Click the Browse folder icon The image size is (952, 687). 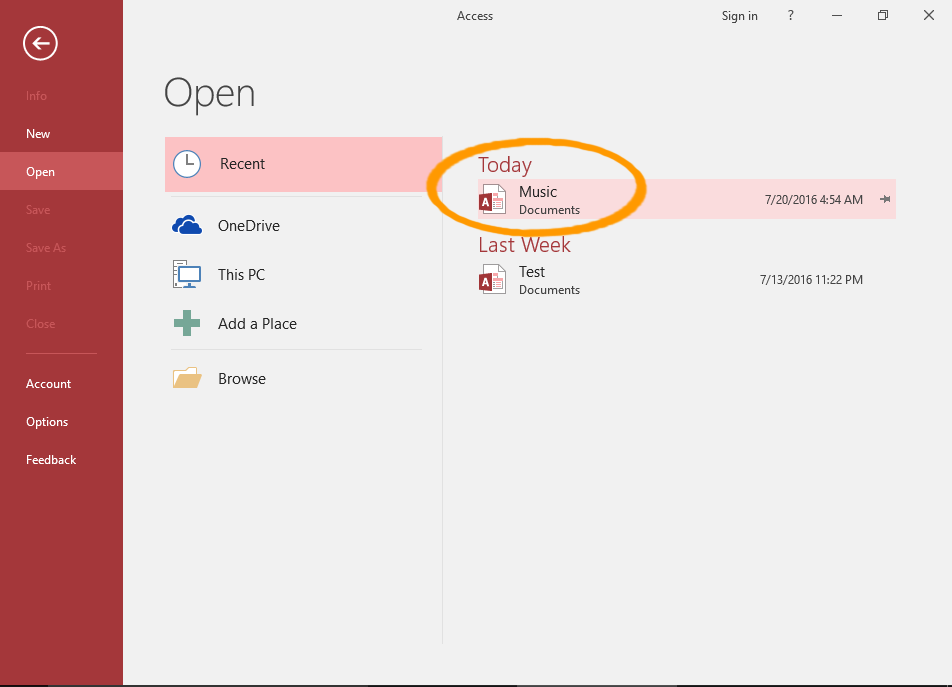[x=187, y=378]
